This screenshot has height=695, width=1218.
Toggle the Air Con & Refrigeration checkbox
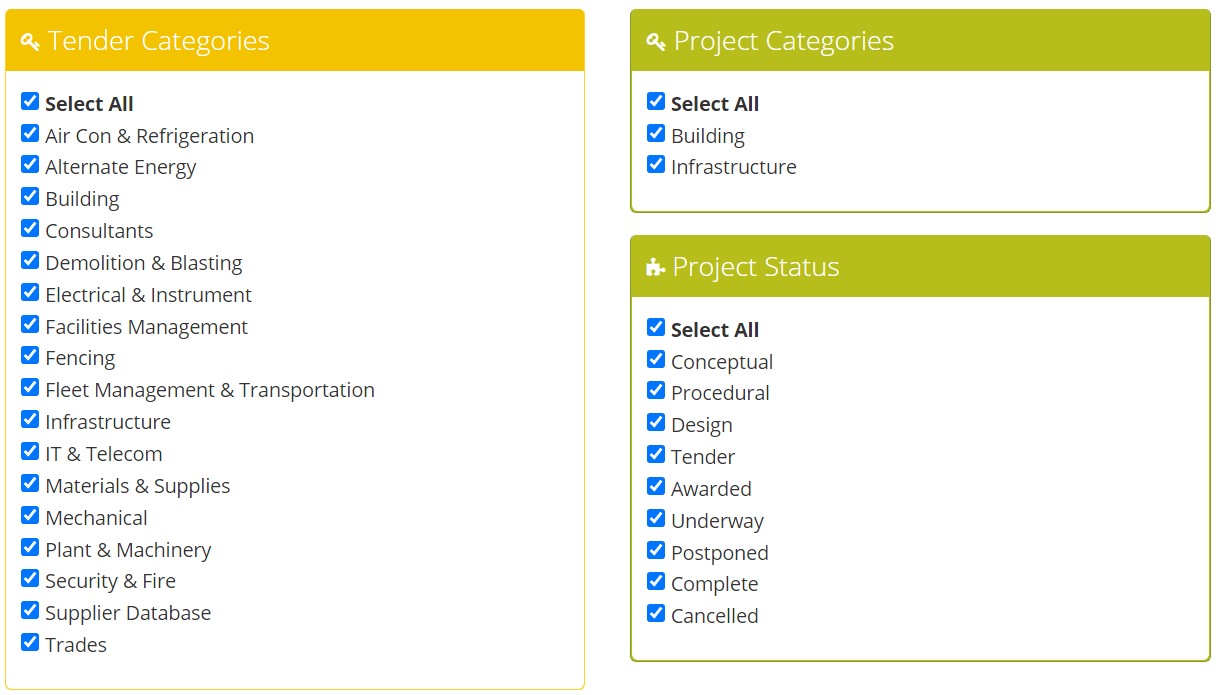click(x=30, y=133)
